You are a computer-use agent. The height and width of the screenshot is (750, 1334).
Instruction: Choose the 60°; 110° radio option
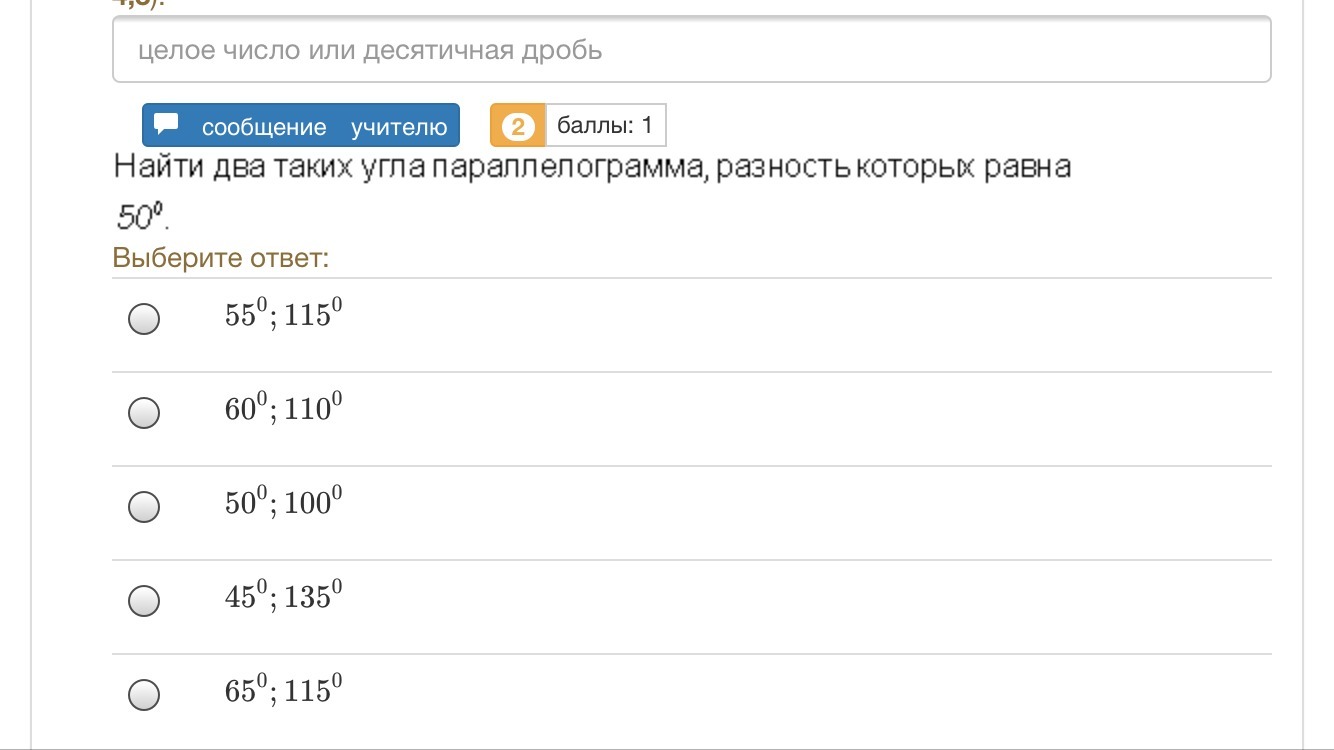tap(144, 412)
